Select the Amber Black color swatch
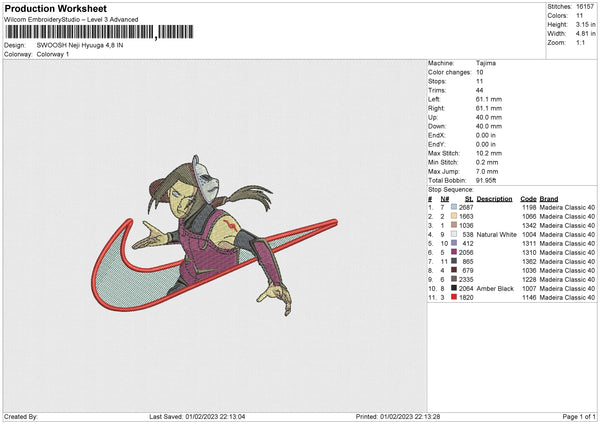Viewport: 600px width, 424px height. pyautogui.click(x=454, y=288)
